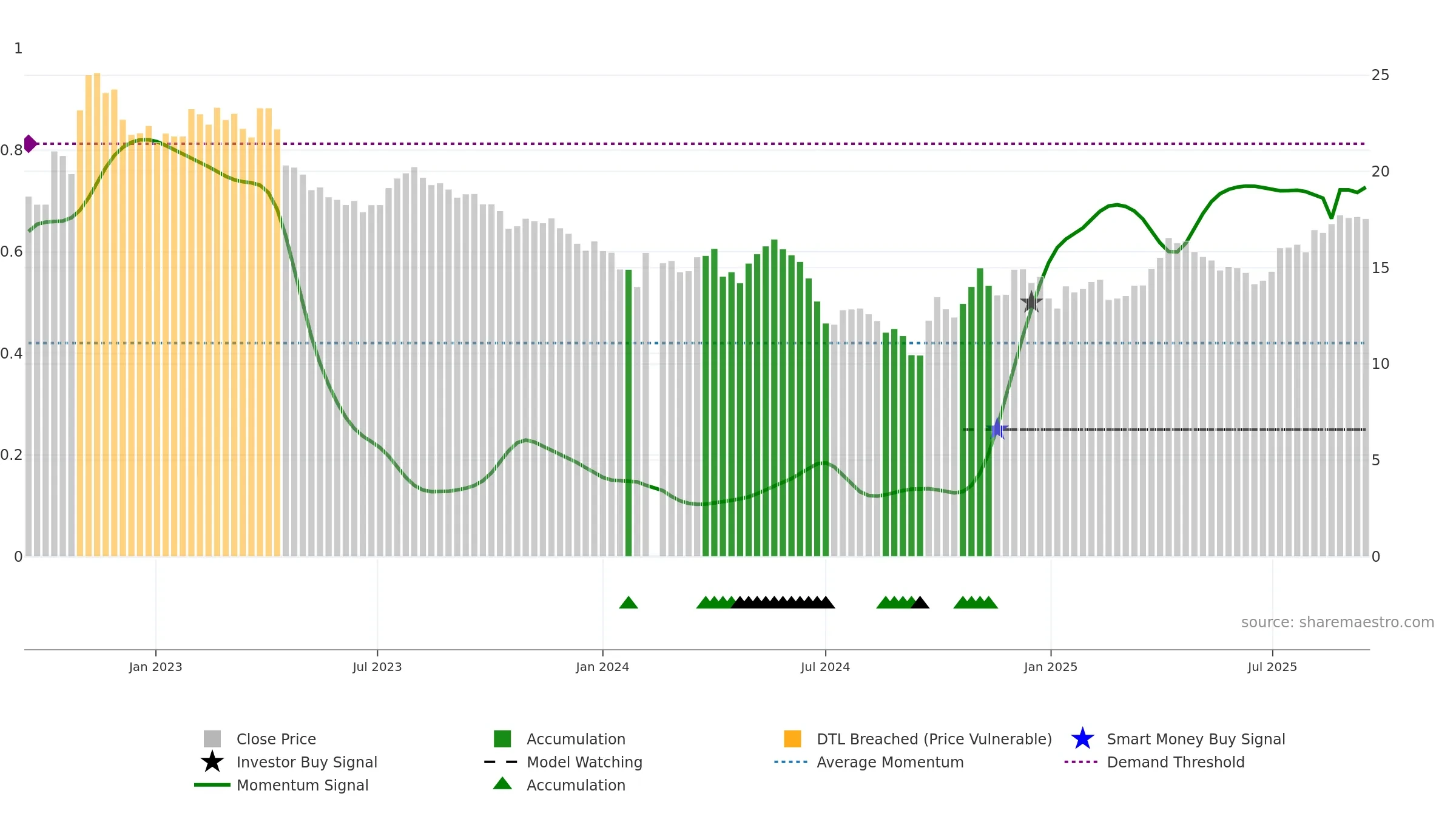Click the orange DTL Breached legend swatch
Image resolution: width=1456 pixels, height=819 pixels.
click(x=792, y=739)
